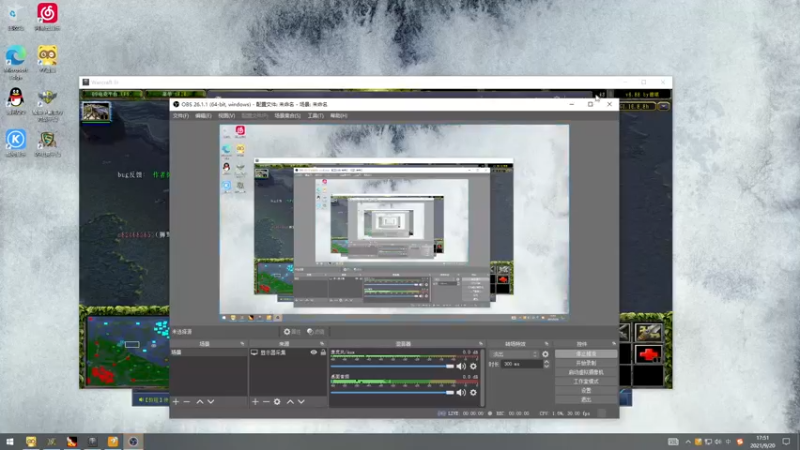Image resolution: width=800 pixels, height=450 pixels.
Task: Add a new scene with the plus button
Action: point(176,402)
